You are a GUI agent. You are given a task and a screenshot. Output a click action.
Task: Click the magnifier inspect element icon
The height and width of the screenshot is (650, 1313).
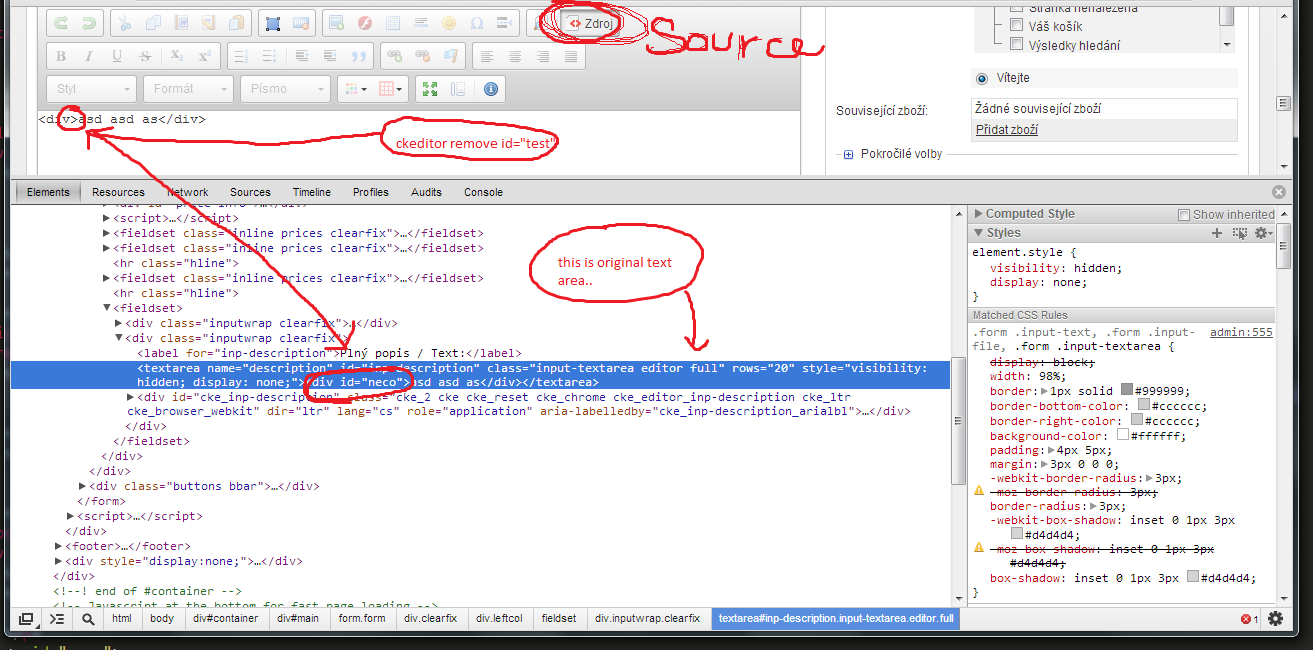click(88, 619)
